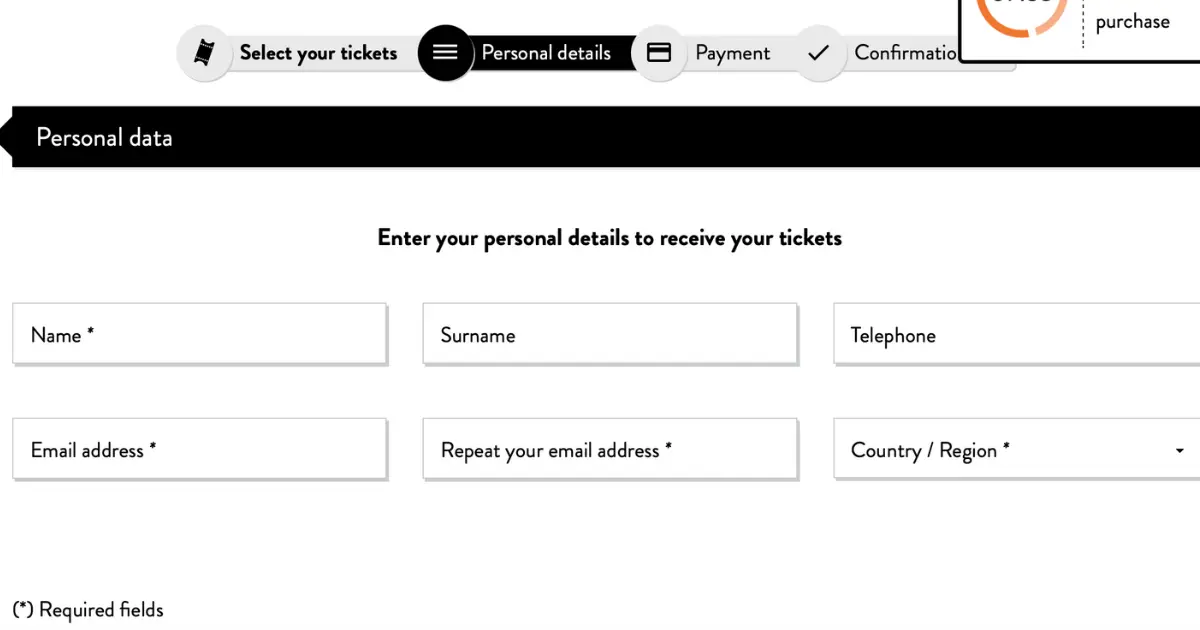Focus the Email address field
Screen dimensions: 1200x630
point(200,449)
